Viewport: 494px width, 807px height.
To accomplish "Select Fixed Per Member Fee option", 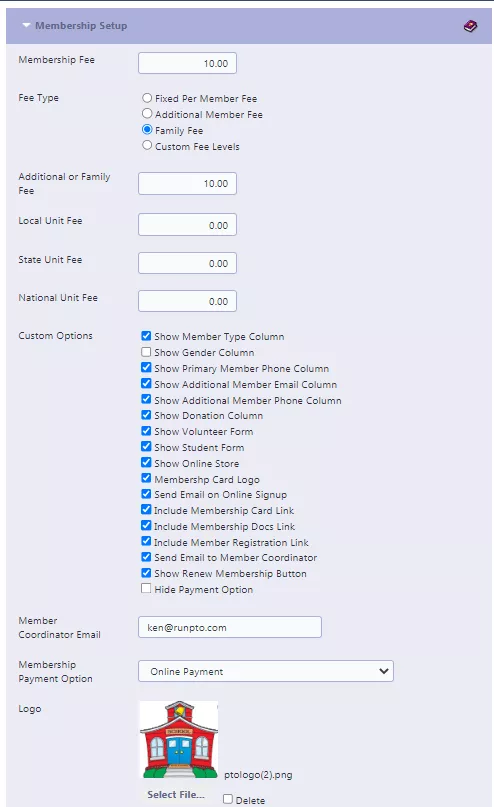I will click(147, 98).
